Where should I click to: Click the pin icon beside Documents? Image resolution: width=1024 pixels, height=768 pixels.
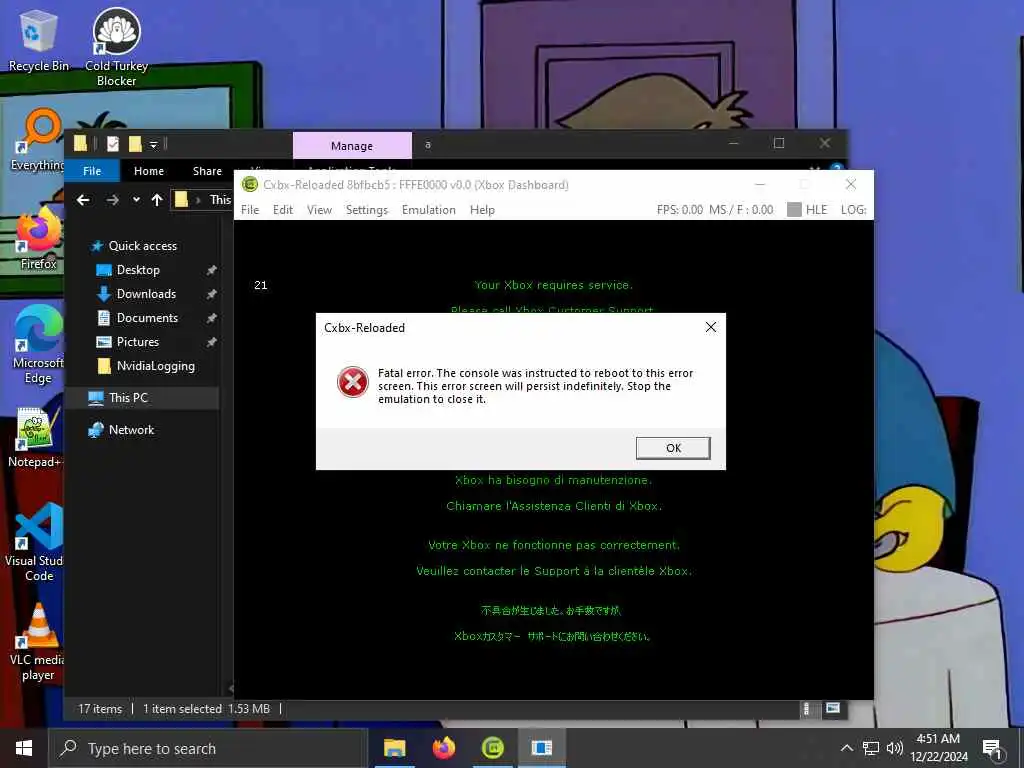pos(212,319)
